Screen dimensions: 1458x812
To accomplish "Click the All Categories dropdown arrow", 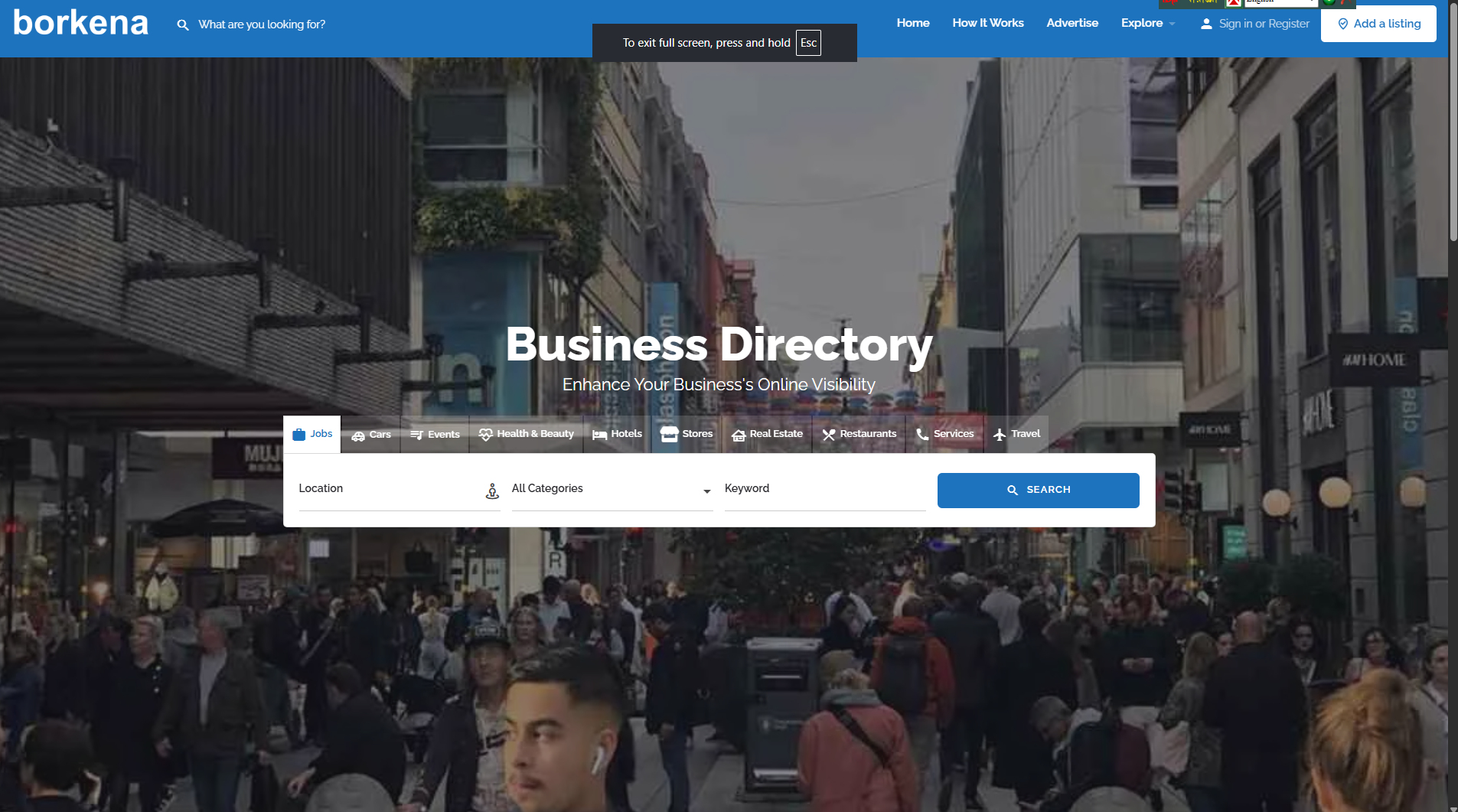I will point(706,491).
